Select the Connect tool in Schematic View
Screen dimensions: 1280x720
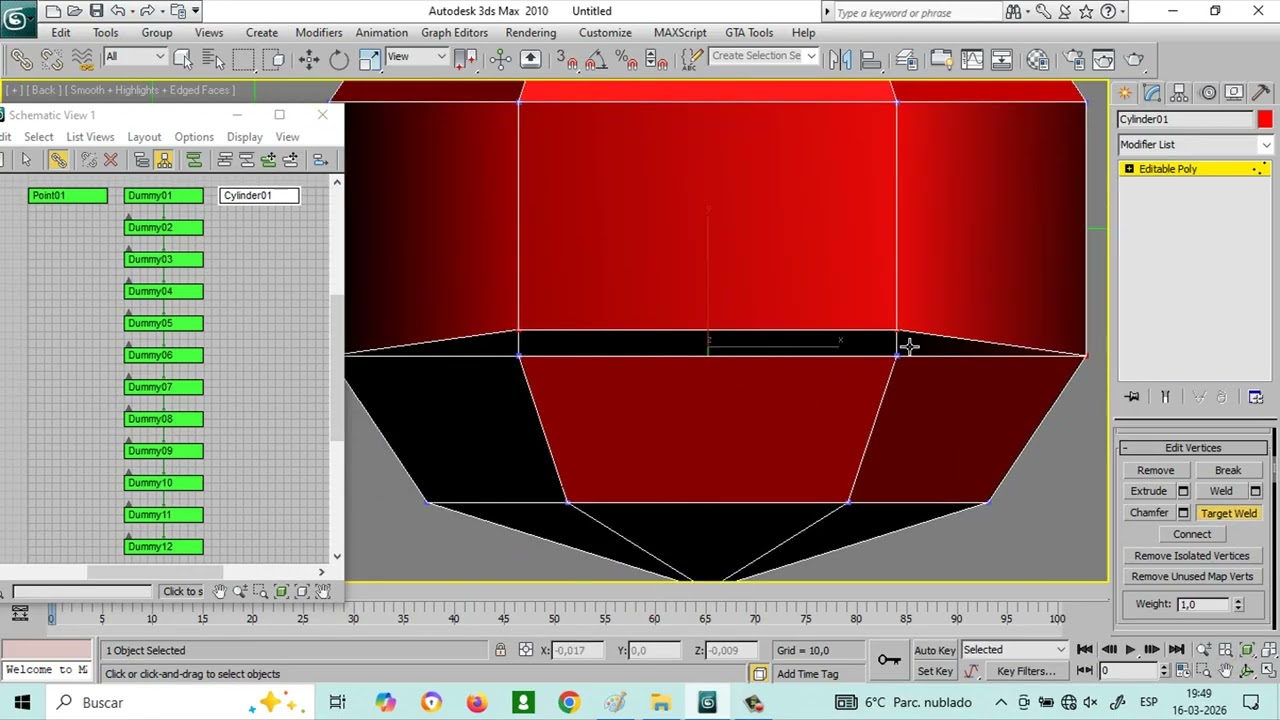[58, 160]
